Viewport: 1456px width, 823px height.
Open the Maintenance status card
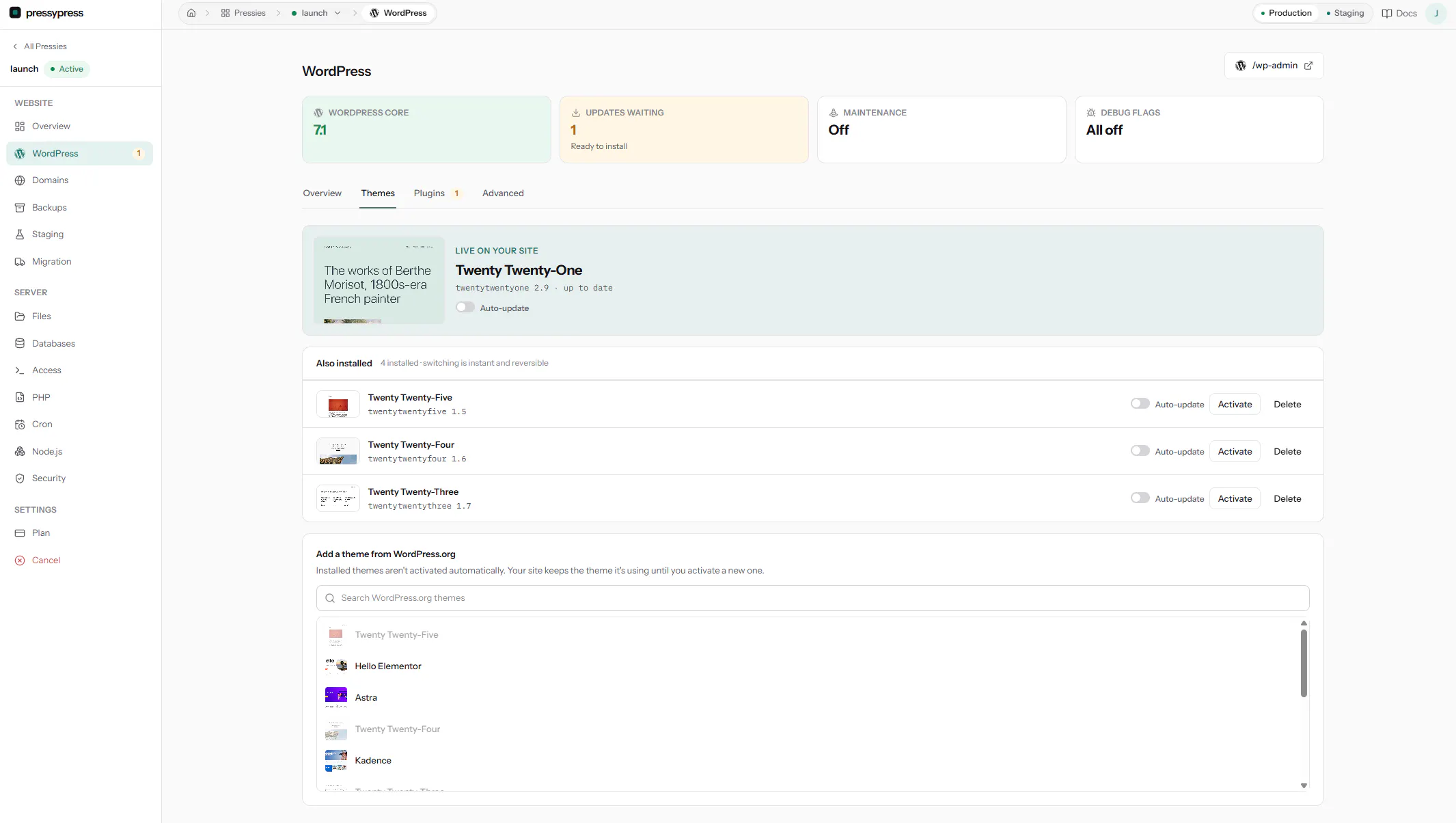tap(942, 129)
